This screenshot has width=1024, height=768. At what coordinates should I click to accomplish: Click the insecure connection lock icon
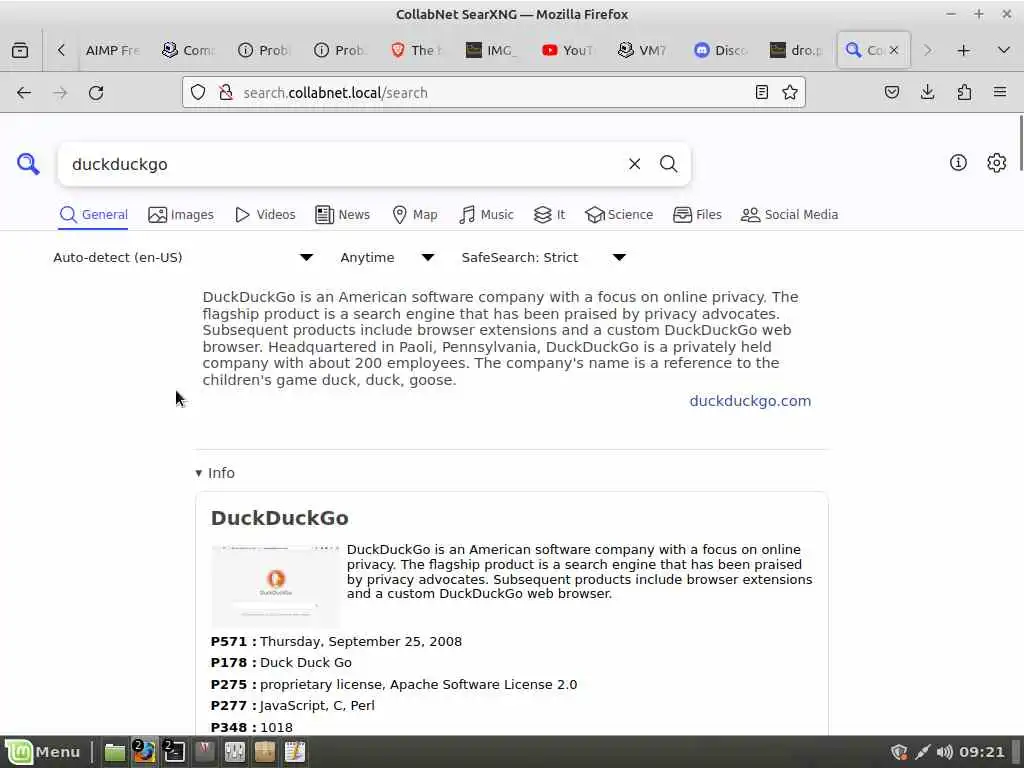pos(226,93)
